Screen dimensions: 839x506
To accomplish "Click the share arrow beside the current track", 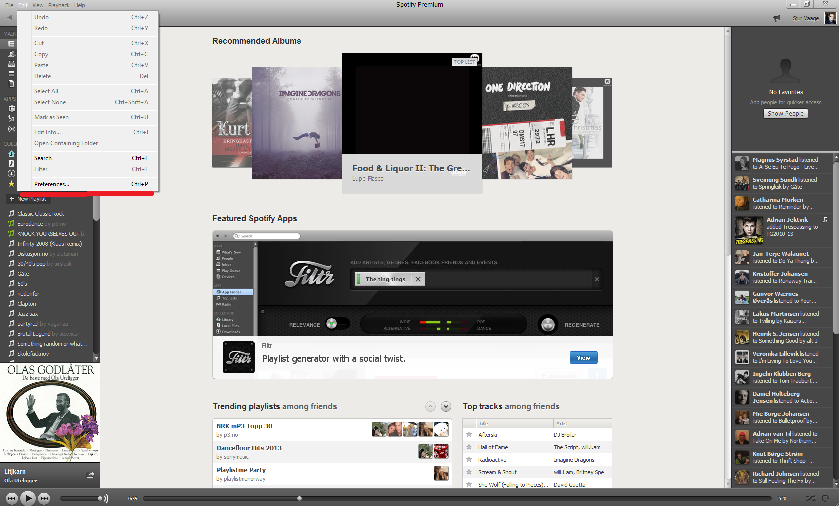I will pyautogui.click(x=90, y=474).
